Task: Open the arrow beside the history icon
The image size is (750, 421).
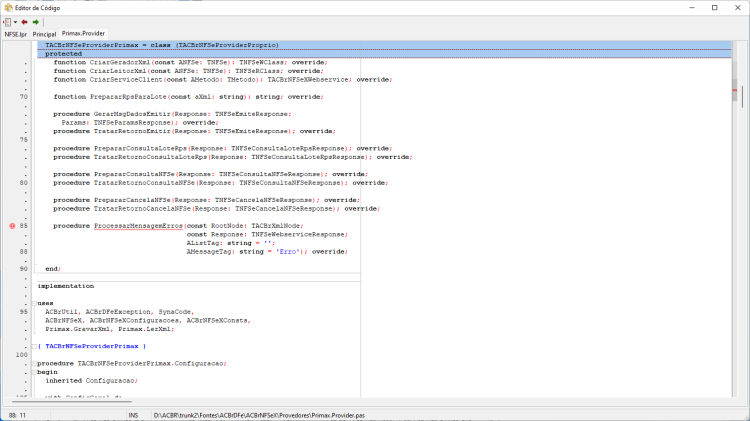Action: coord(15,22)
